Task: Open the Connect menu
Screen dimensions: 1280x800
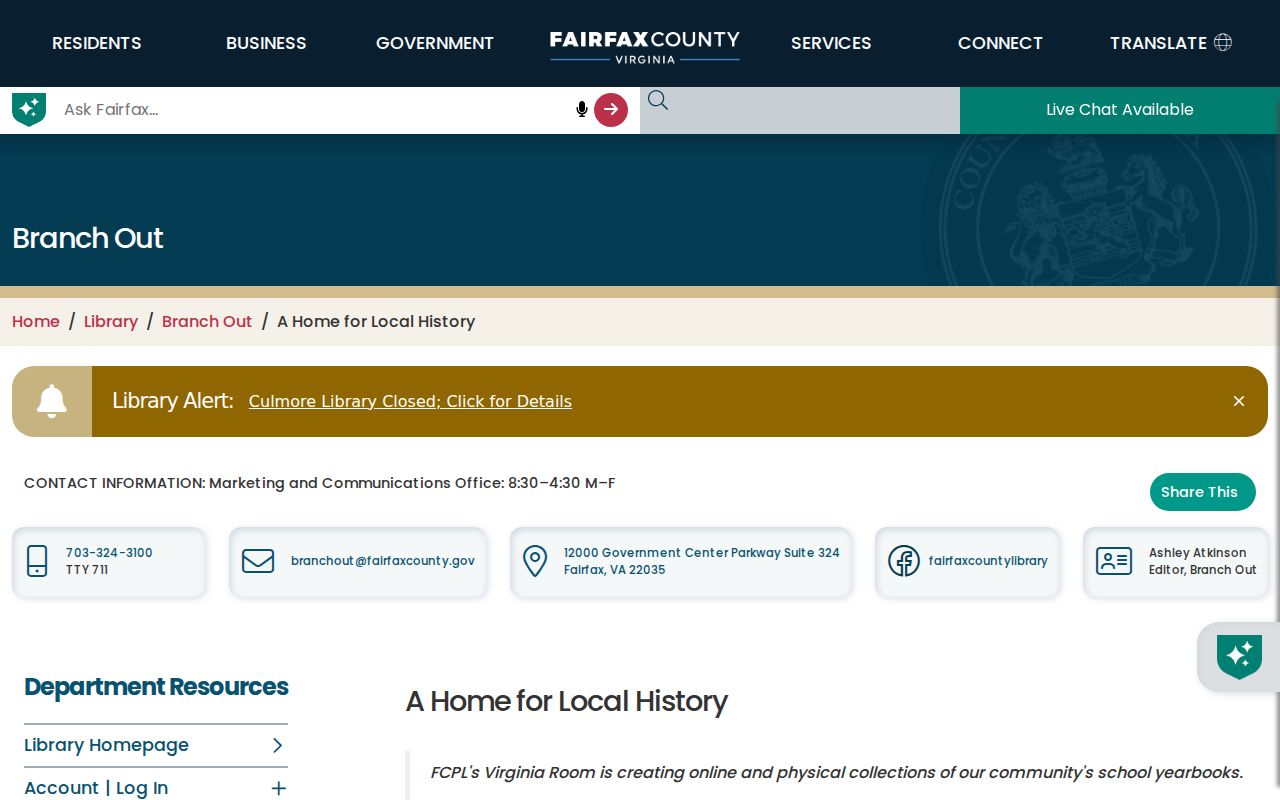Action: coord(1000,43)
